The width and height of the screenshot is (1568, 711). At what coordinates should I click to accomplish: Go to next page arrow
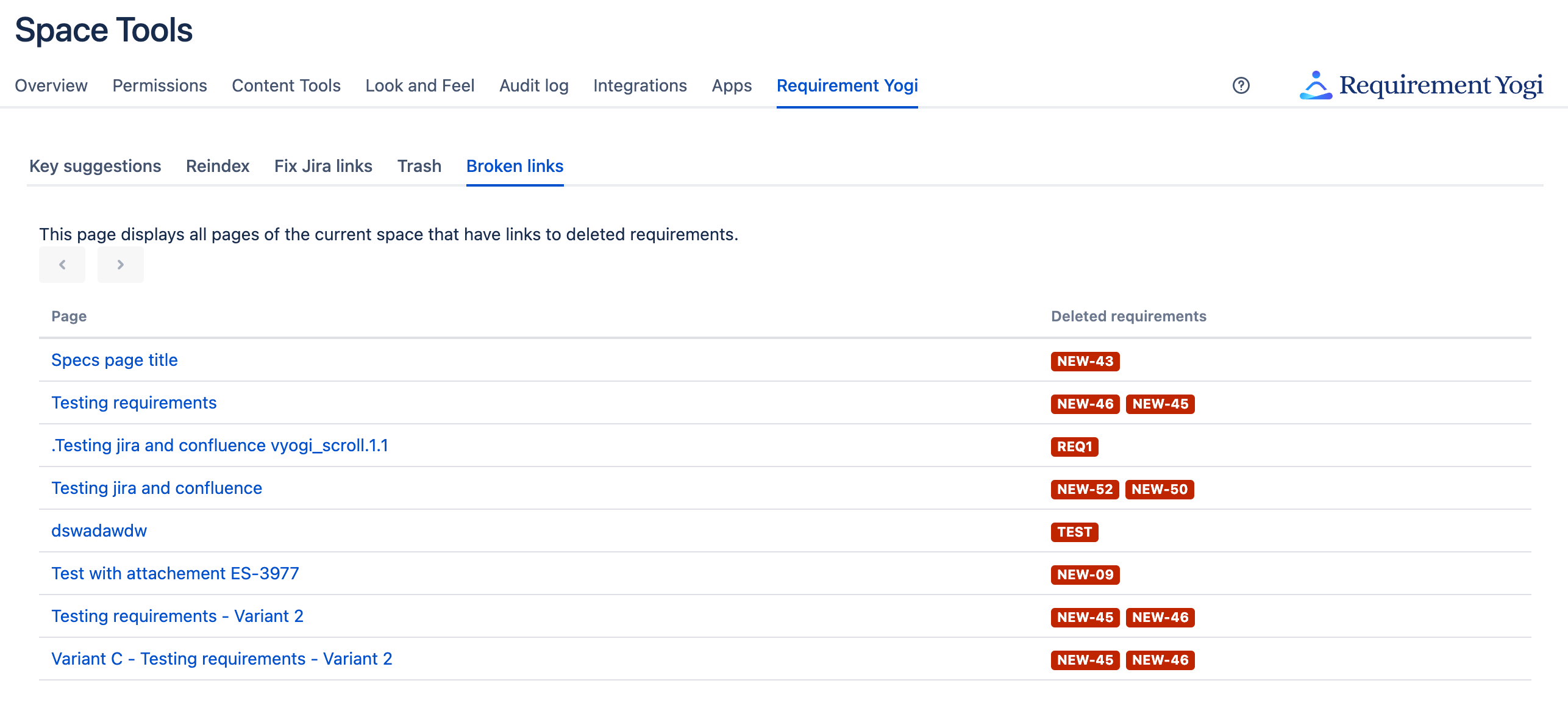[120, 265]
